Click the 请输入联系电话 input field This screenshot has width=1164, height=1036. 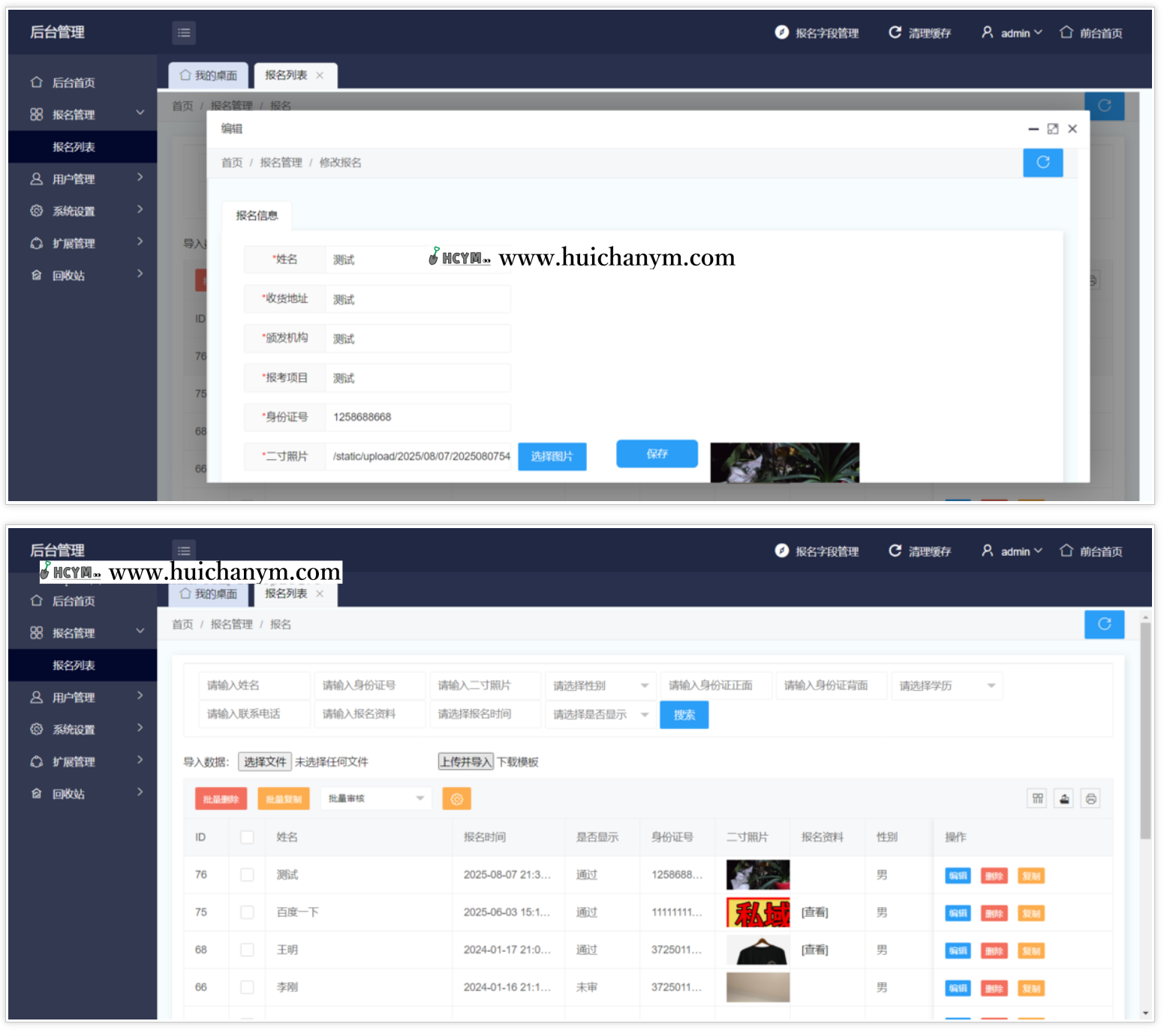(x=254, y=714)
